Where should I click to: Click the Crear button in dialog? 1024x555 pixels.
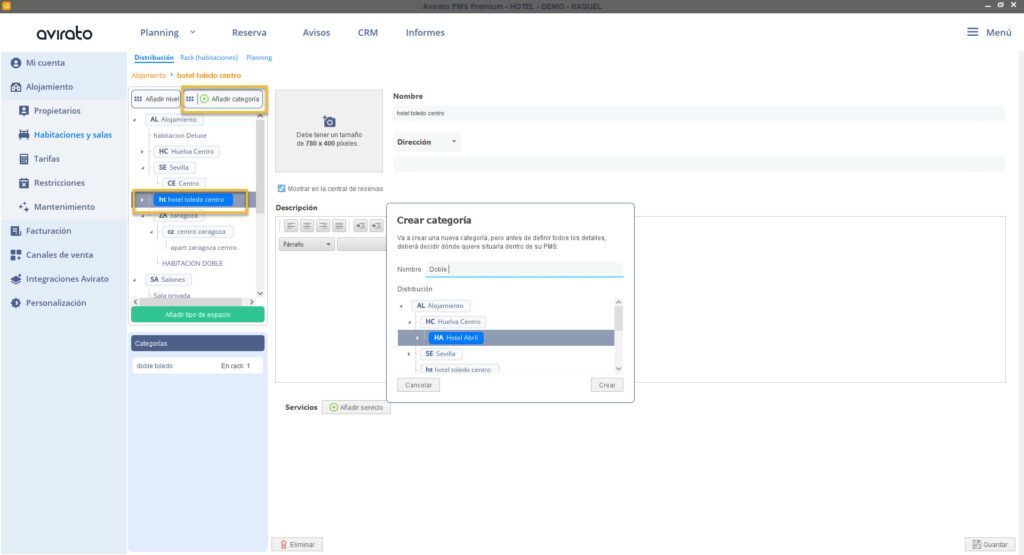(x=607, y=385)
